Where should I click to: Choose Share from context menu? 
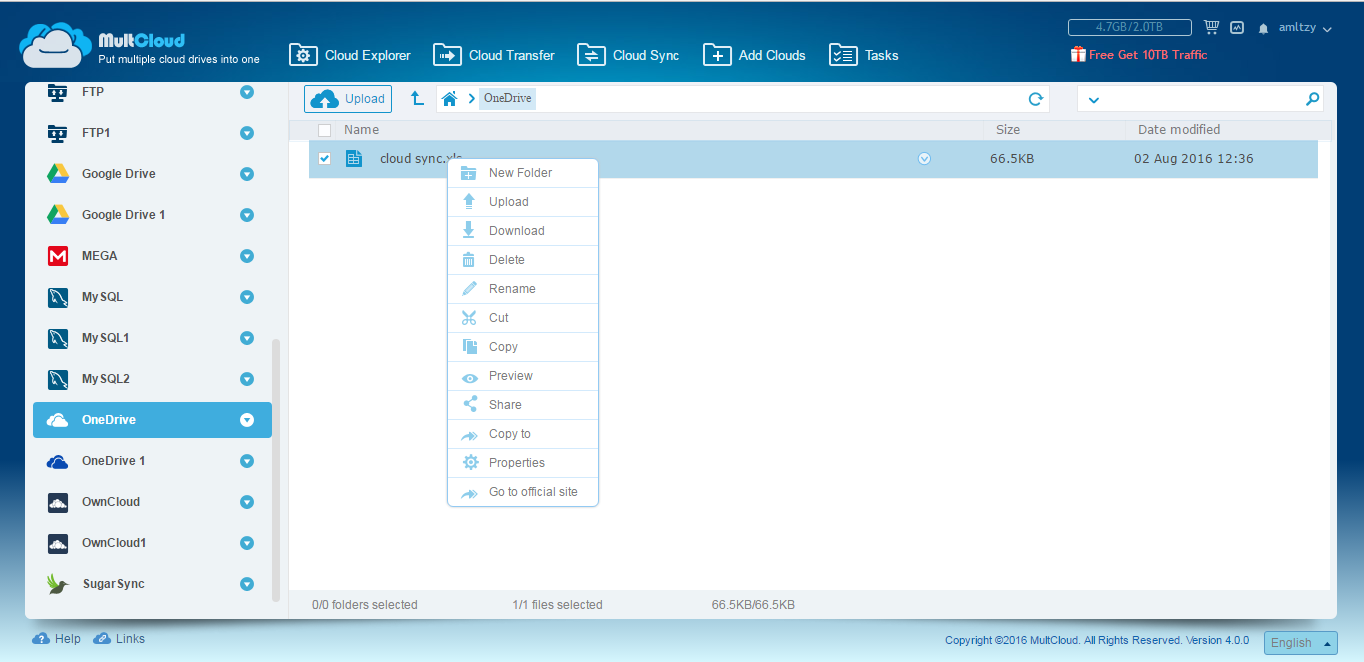coord(523,405)
